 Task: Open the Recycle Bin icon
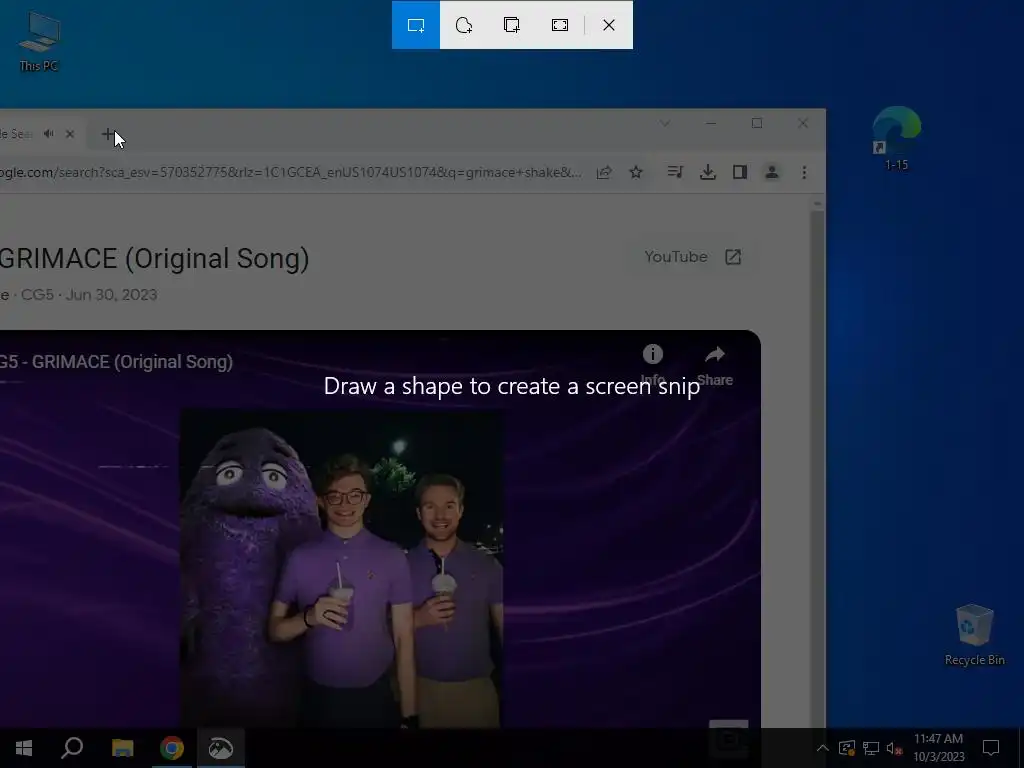pyautogui.click(x=974, y=635)
